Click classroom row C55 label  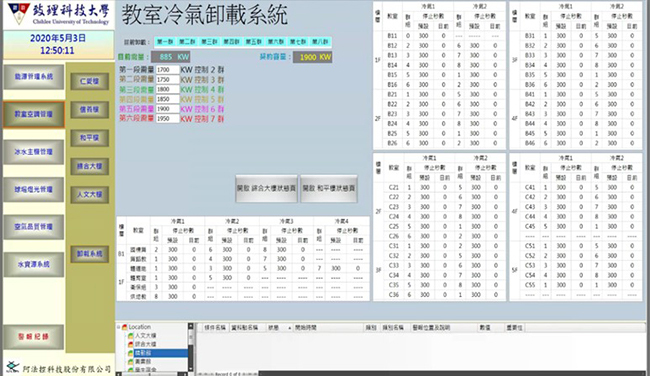click(530, 285)
